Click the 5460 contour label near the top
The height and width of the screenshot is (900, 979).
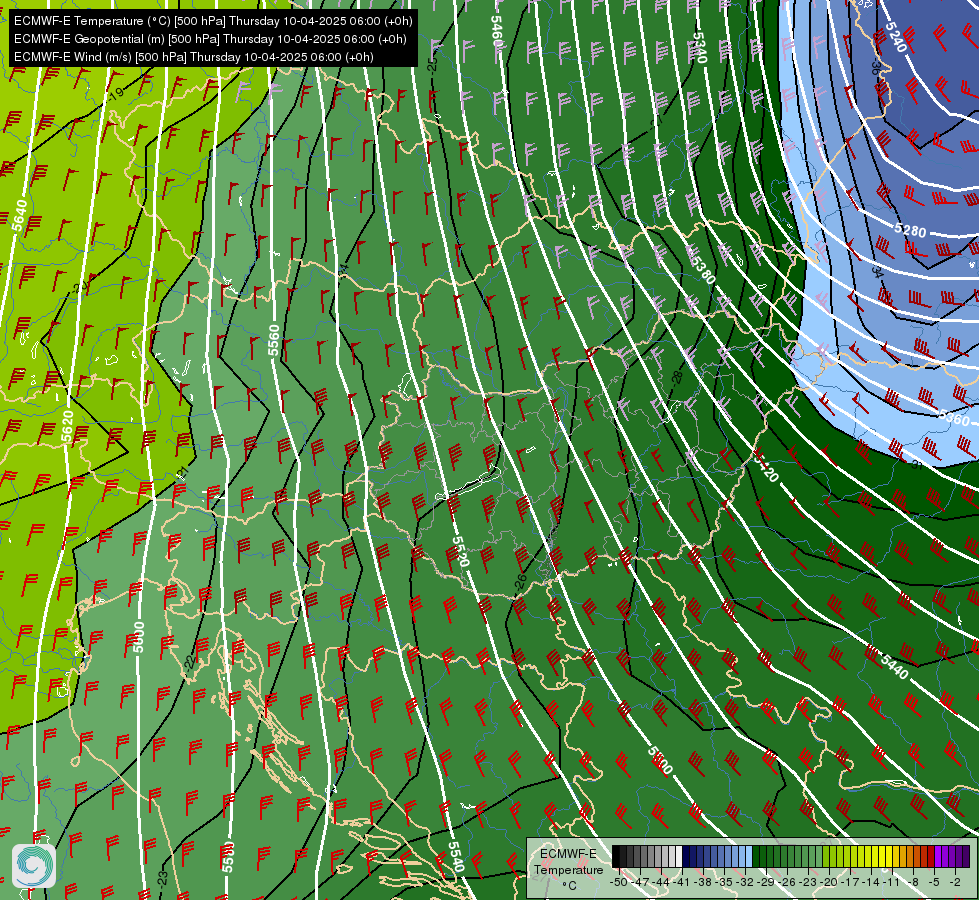click(x=496, y=31)
